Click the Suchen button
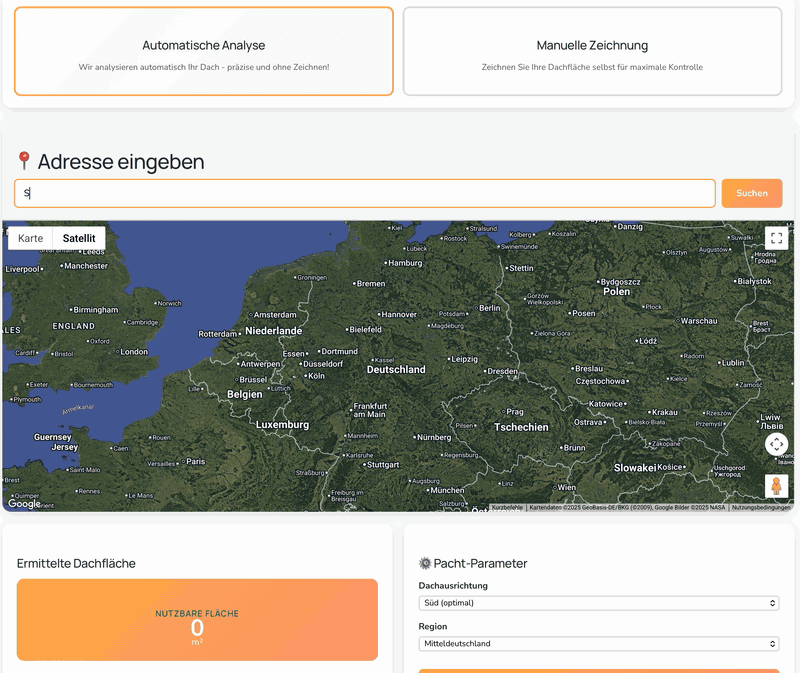This screenshot has height=673, width=800. tap(752, 193)
